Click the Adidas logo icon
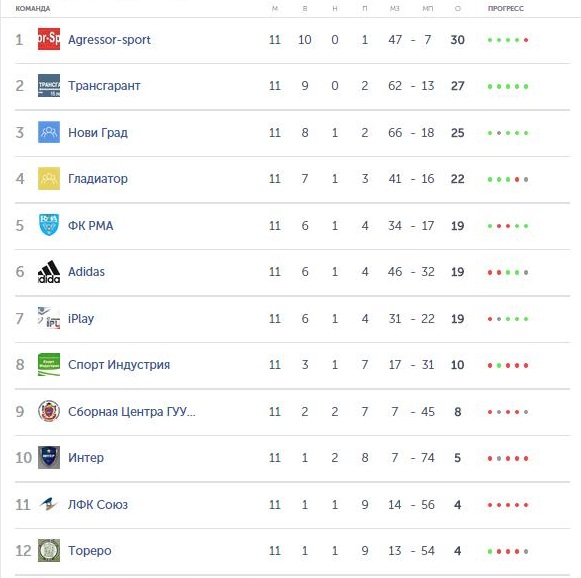581x578 pixels. click(x=49, y=272)
